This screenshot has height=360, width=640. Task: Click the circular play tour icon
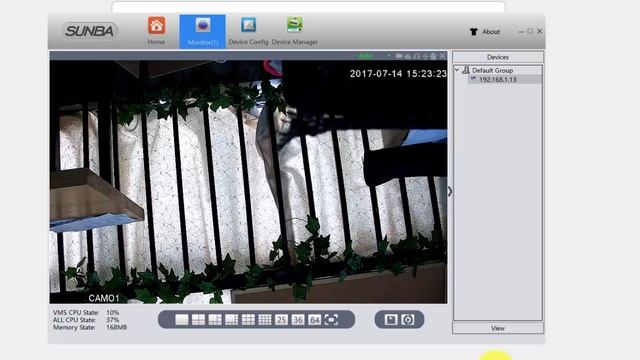tap(407, 320)
